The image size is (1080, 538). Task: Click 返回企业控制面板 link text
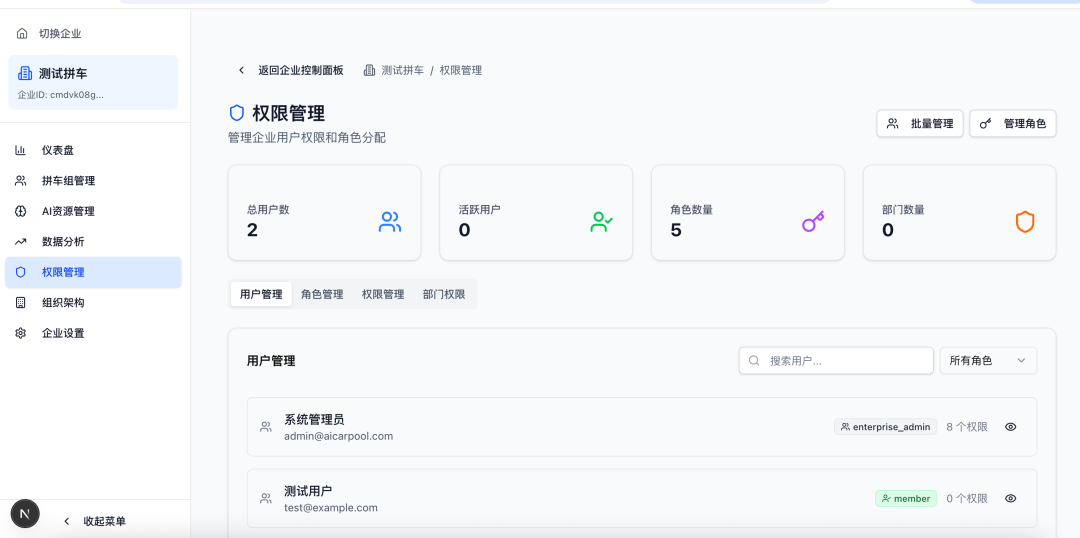(300, 70)
